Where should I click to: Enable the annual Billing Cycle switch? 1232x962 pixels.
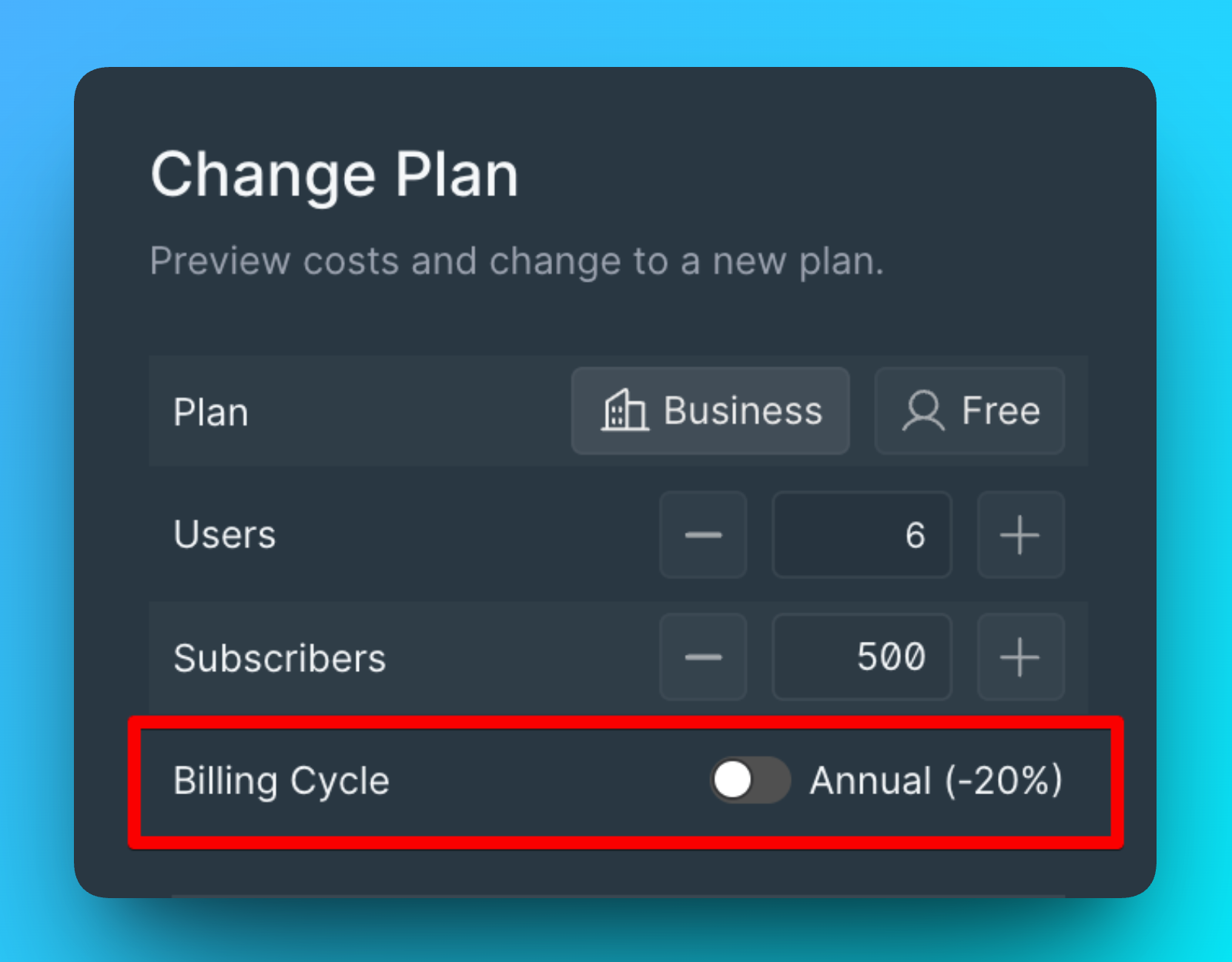pos(749,780)
